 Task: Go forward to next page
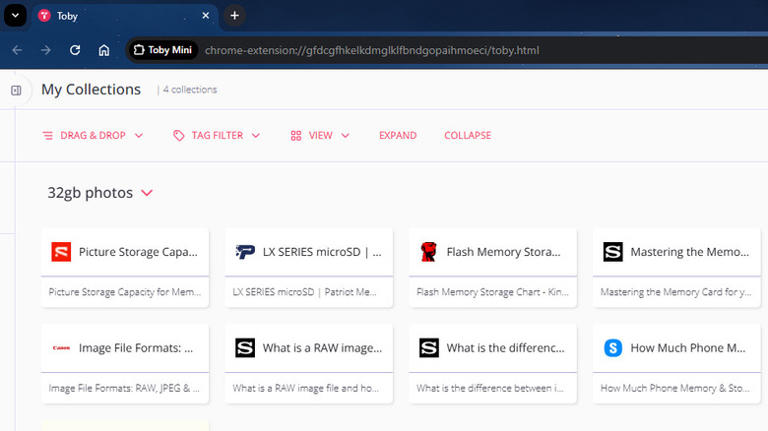point(46,50)
